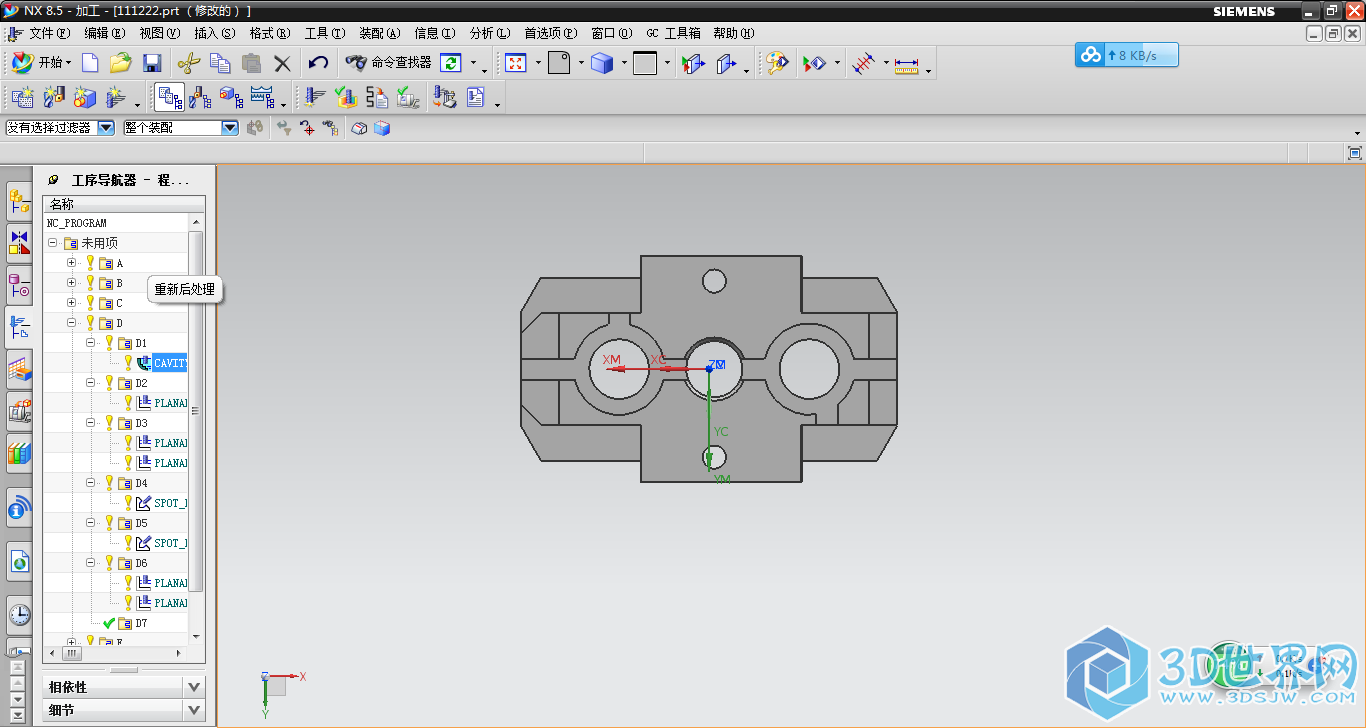Click the Verify Tool Path icon
This screenshot has height=728, width=1366.
click(x=346, y=97)
